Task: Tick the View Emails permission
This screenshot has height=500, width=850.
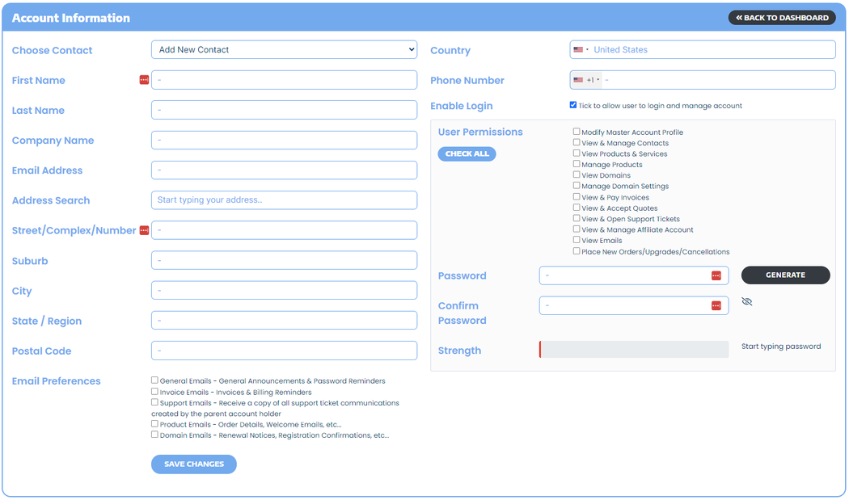Action: [x=577, y=240]
